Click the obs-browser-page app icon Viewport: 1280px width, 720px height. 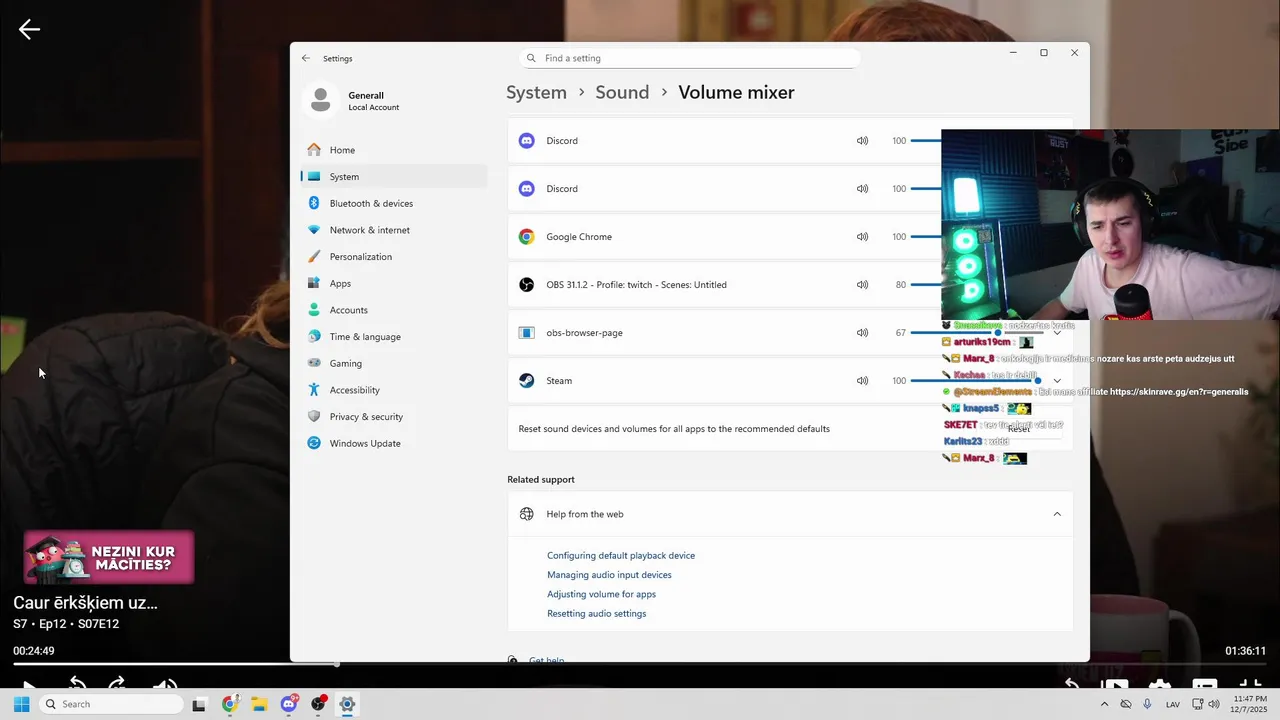[526, 333]
